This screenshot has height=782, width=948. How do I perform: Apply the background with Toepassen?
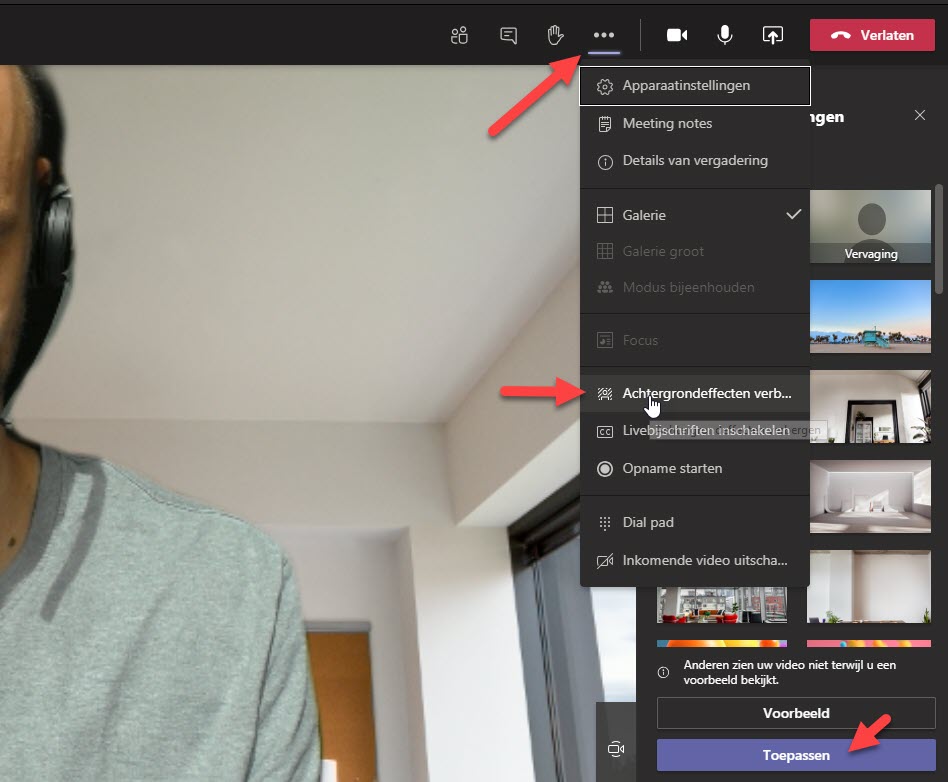click(x=796, y=755)
